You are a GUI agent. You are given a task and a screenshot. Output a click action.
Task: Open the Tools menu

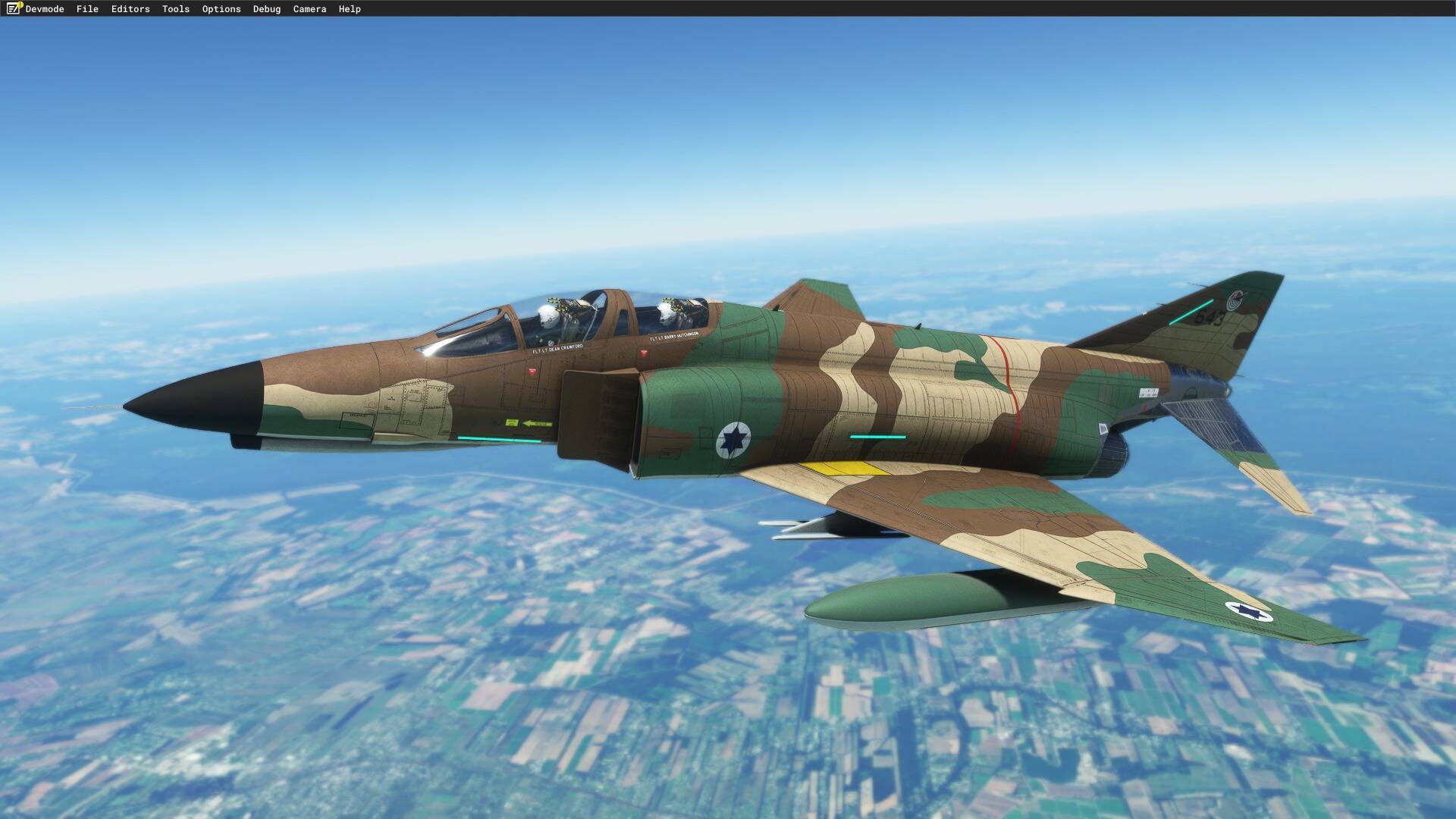coord(176,9)
